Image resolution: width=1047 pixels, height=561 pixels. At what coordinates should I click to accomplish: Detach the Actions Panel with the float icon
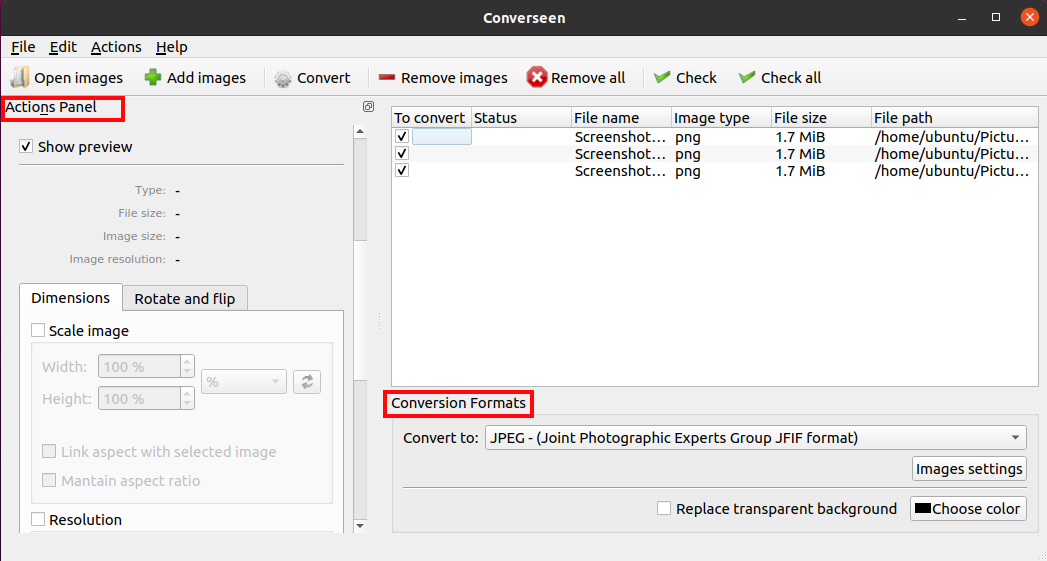coord(368,107)
